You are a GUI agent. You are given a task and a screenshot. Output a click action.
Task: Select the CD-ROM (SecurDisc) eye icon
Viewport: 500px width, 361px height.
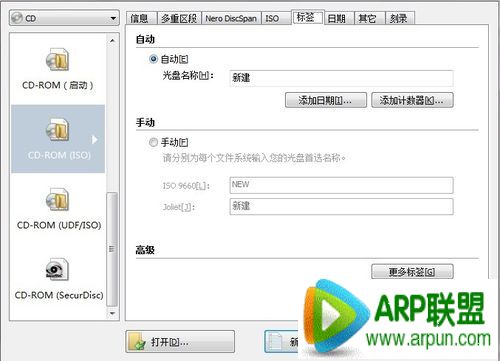57,269
